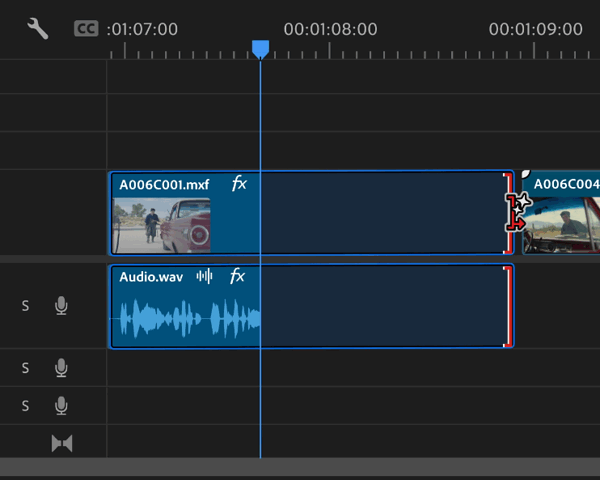Solo the second audio track
The width and height of the screenshot is (600, 480).
25,368
